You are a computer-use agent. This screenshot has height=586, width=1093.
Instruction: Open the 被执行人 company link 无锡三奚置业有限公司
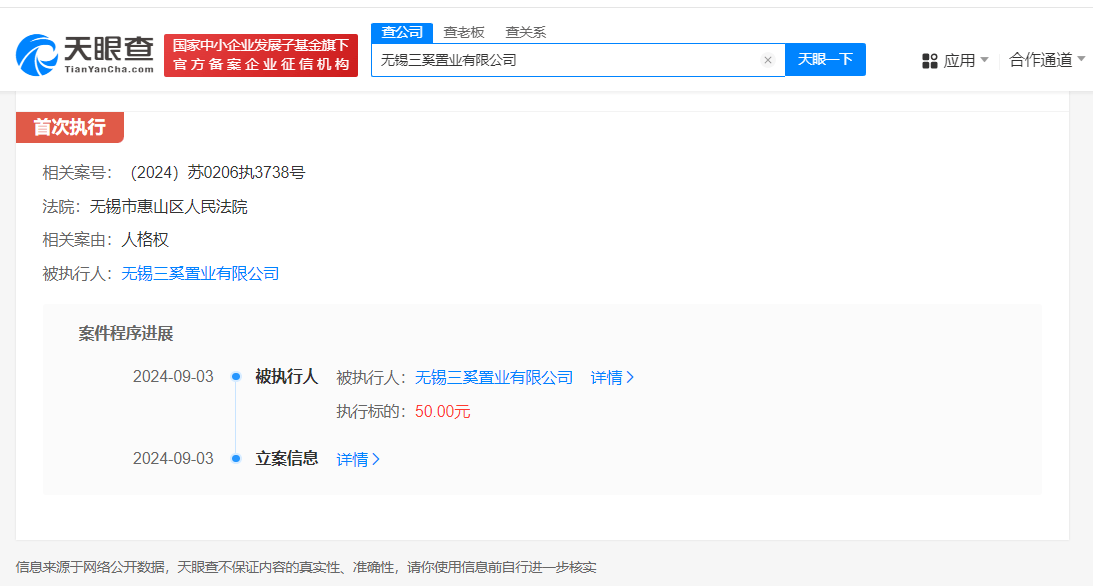click(x=200, y=274)
